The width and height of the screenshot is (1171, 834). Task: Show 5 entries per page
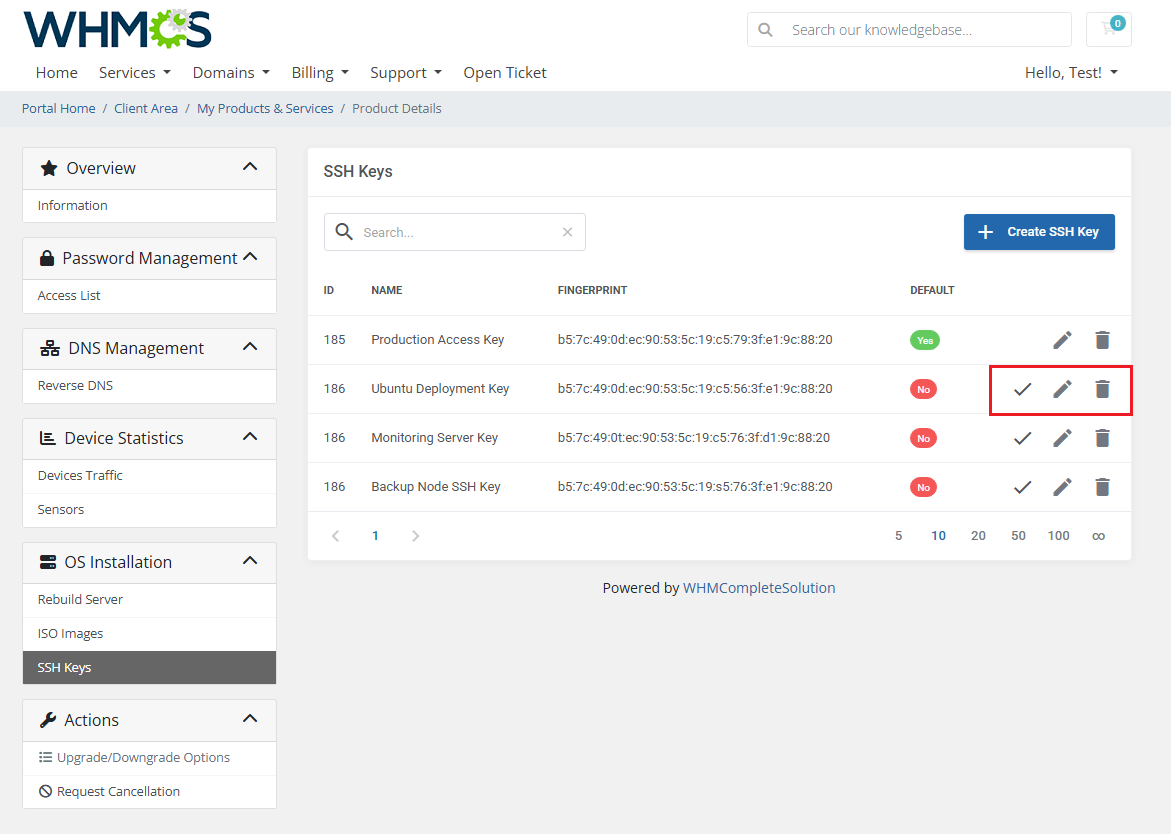point(898,536)
